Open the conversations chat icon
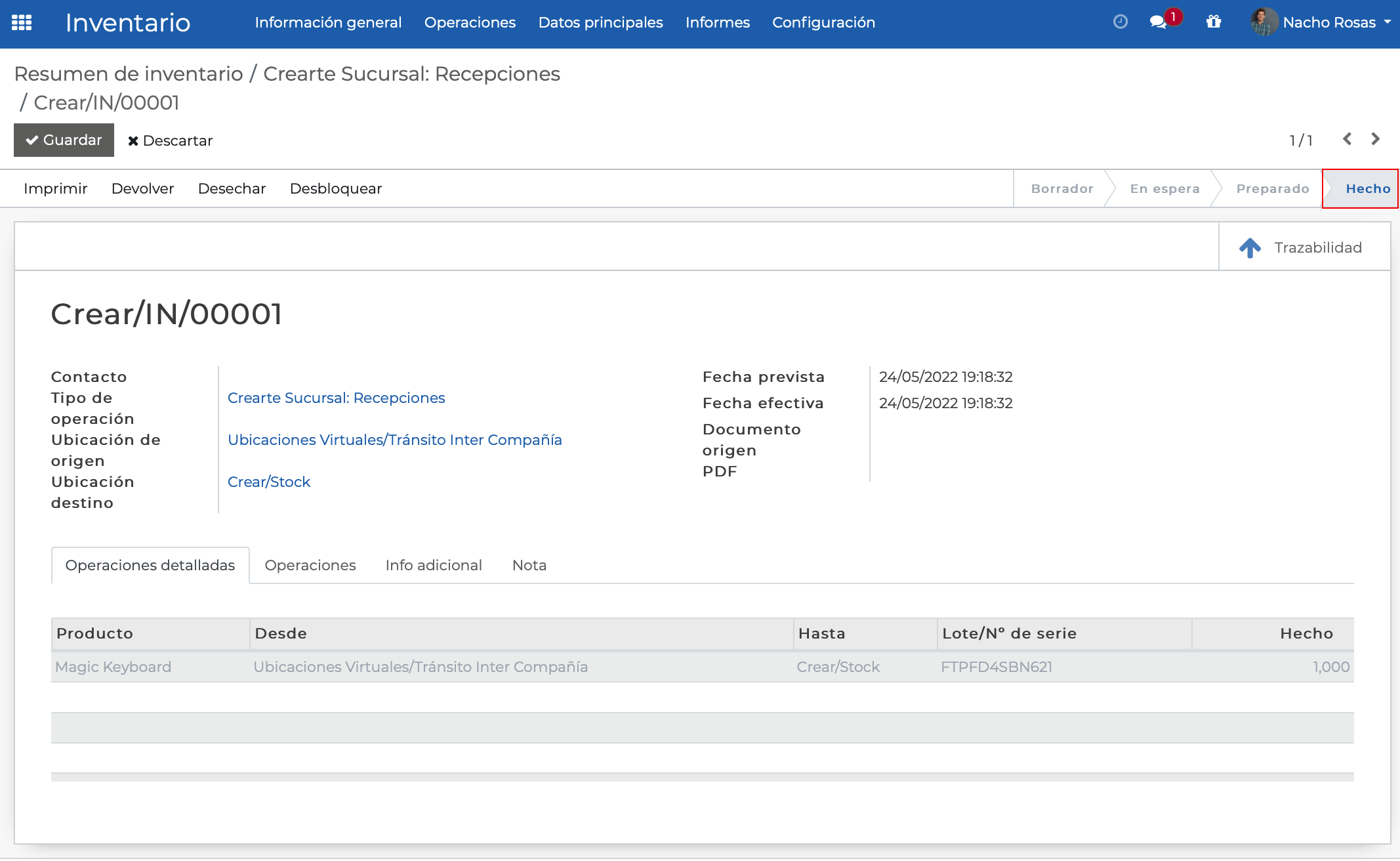Viewport: 1400px width, 861px height. point(1159,22)
